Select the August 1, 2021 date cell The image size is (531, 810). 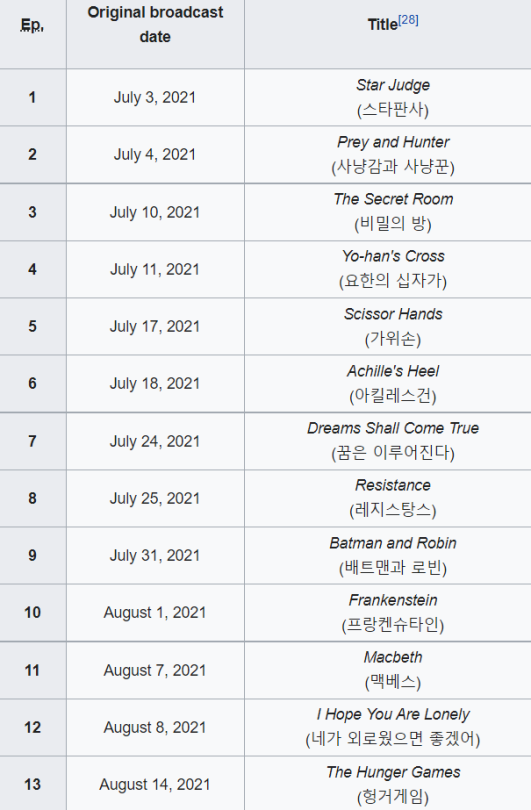[x=155, y=613]
